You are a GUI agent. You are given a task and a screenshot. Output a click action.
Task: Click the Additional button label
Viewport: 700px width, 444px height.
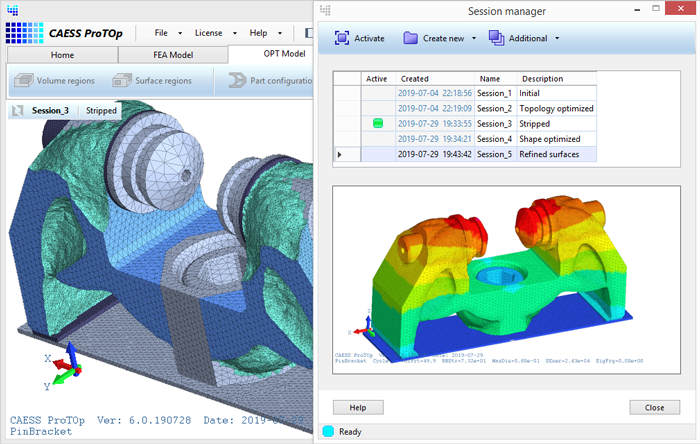(x=528, y=38)
